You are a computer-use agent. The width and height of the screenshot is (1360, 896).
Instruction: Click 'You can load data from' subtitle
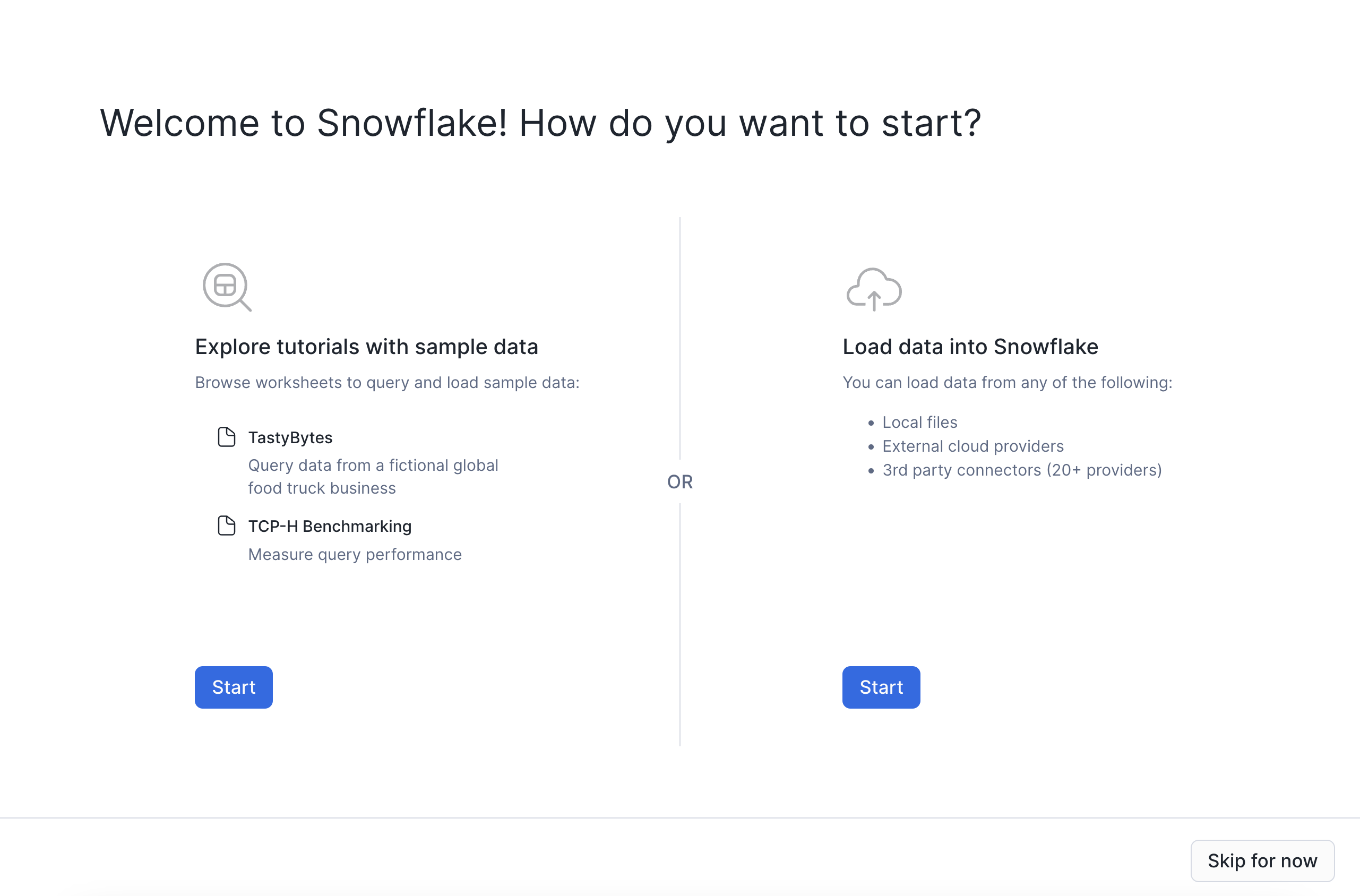click(x=1007, y=382)
